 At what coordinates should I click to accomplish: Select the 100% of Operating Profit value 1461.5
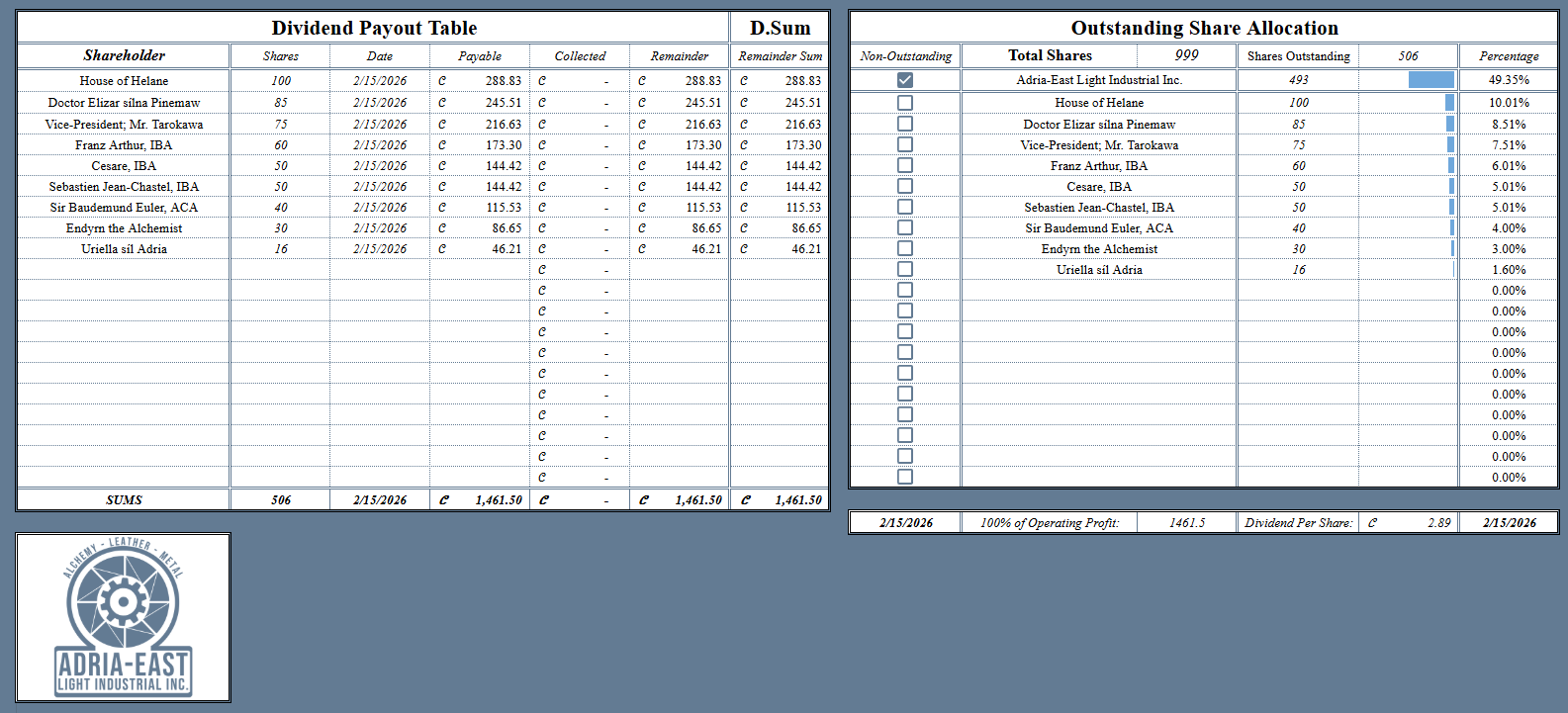click(x=1186, y=522)
